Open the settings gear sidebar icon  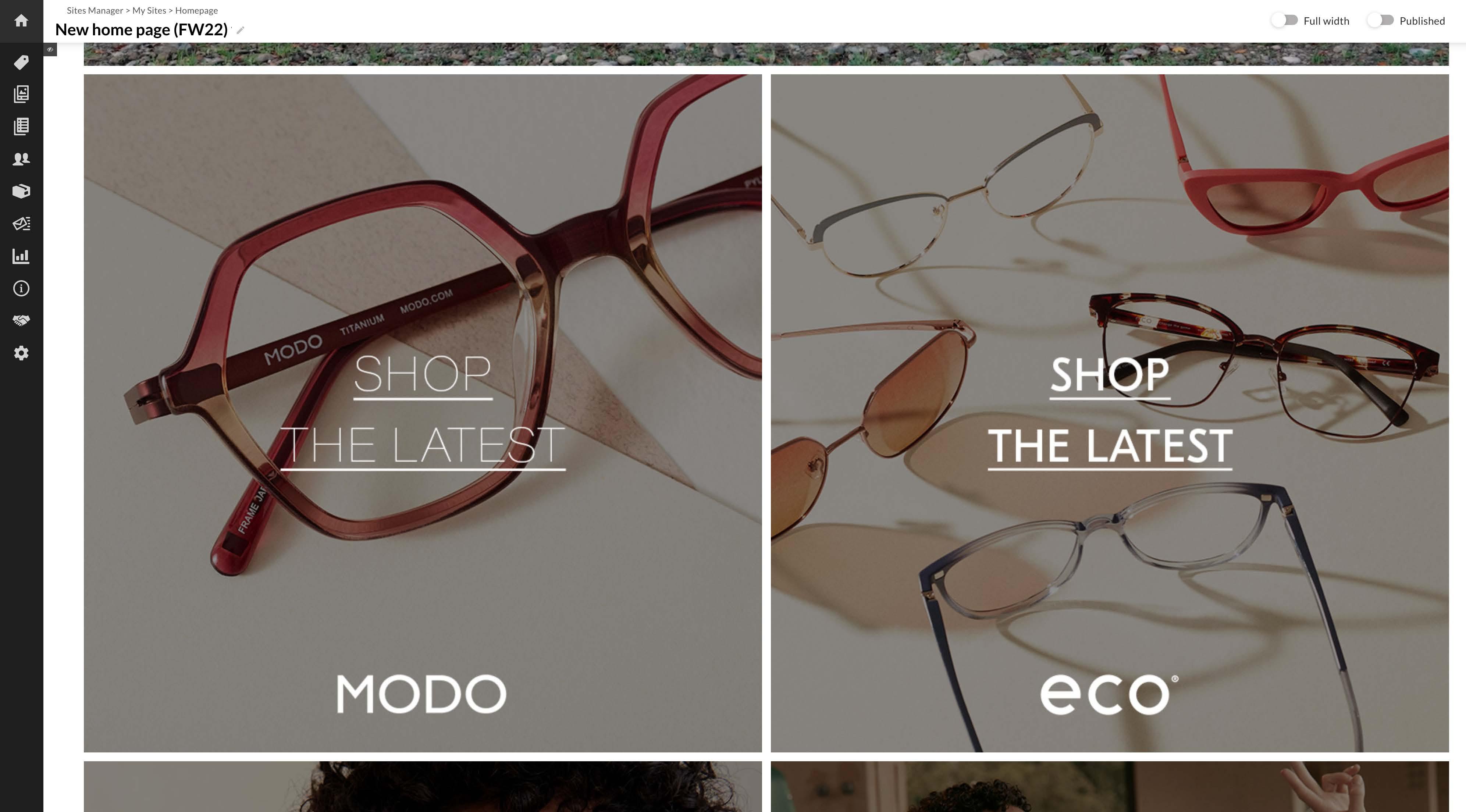point(21,353)
